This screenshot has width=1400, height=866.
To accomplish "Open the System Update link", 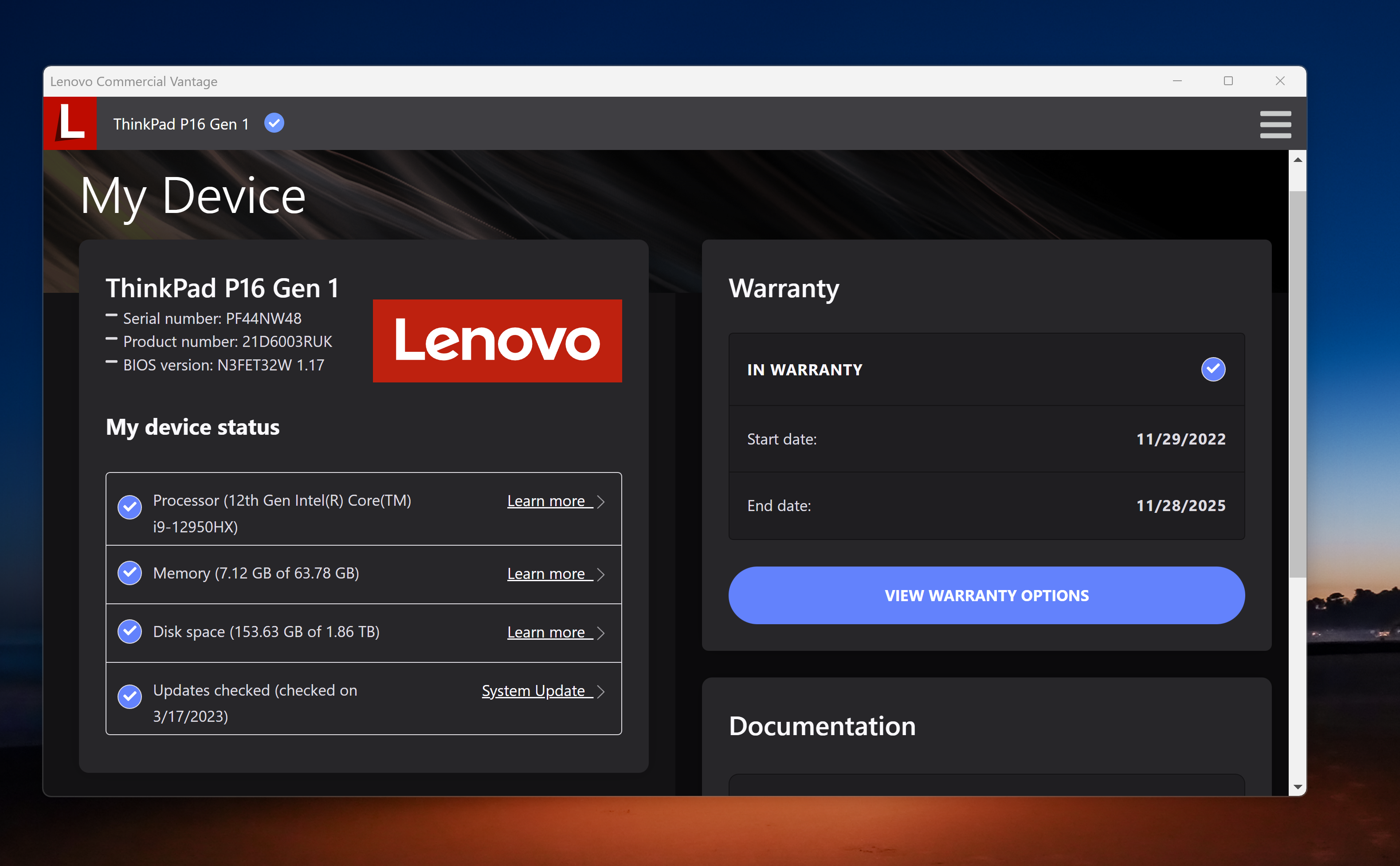I will pyautogui.click(x=533, y=691).
